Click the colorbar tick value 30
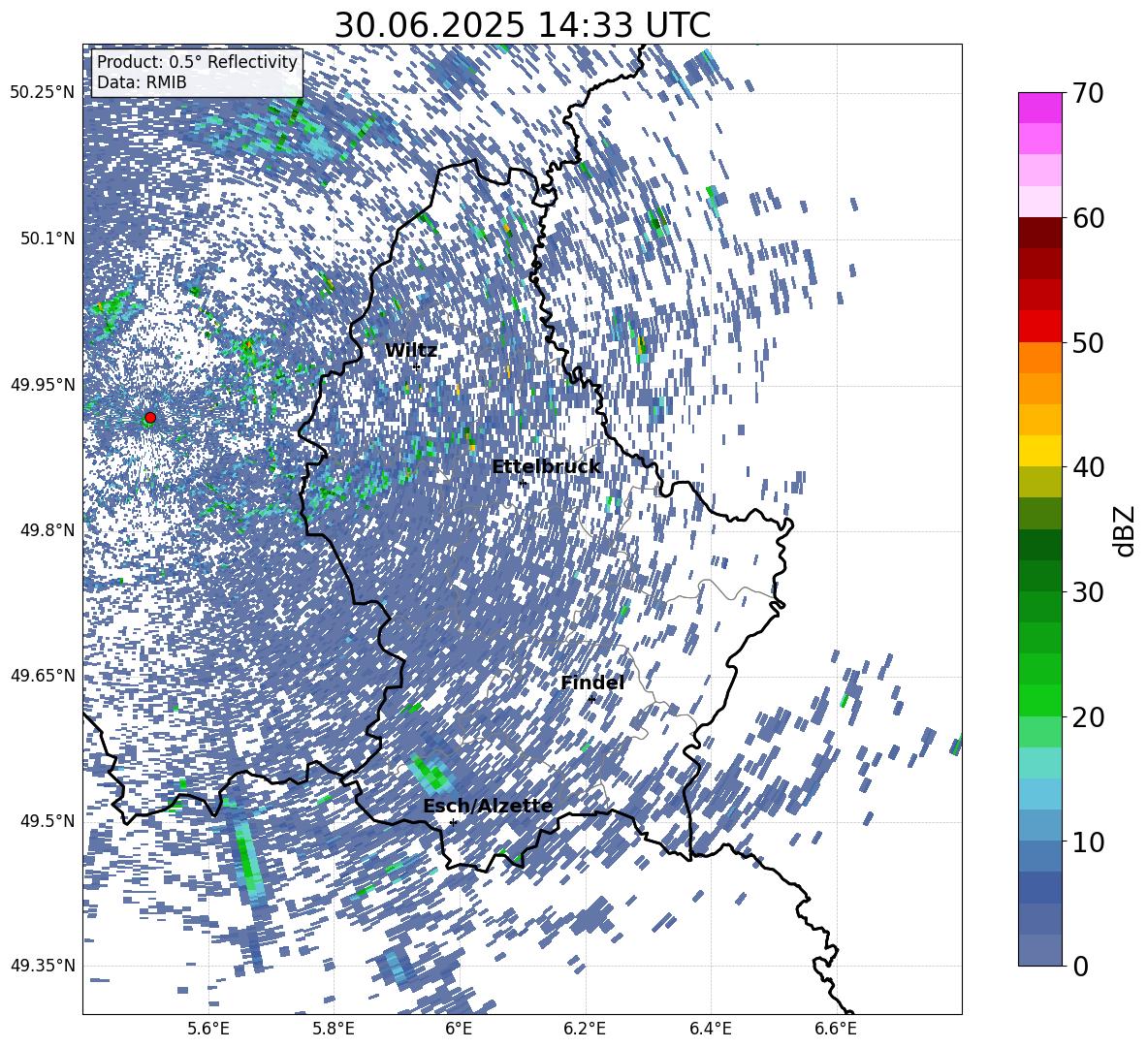This screenshot has width=1148, height=1048. pyautogui.click(x=1088, y=592)
